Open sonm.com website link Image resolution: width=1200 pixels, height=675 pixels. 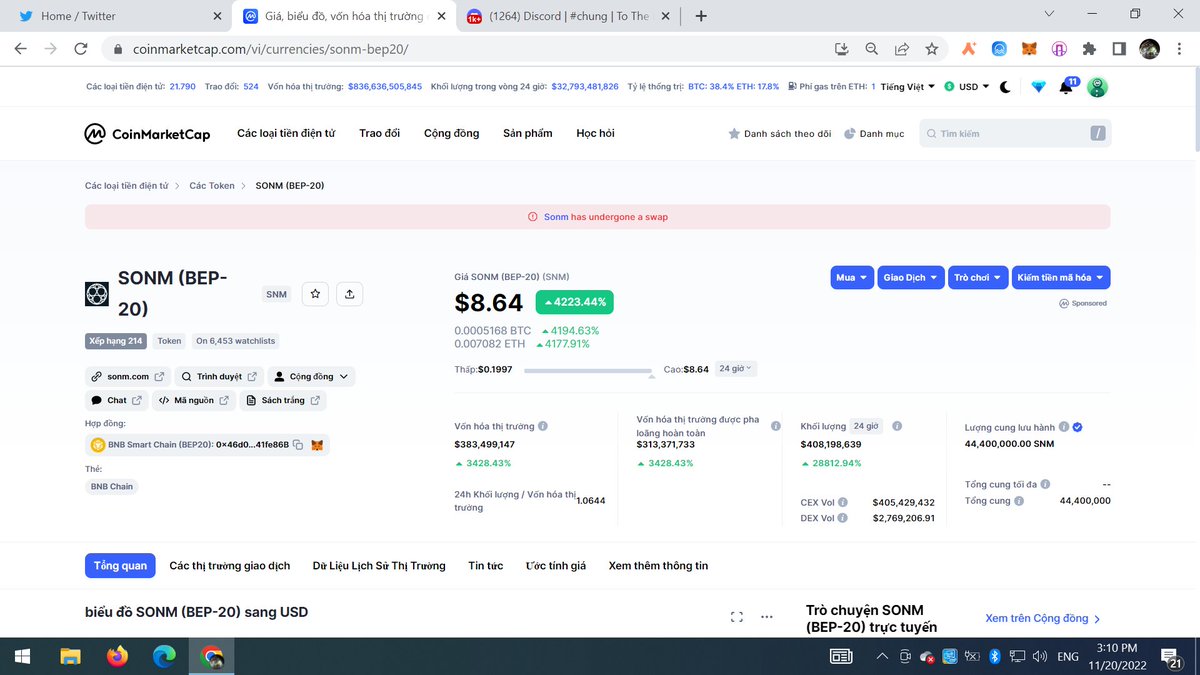coord(127,377)
